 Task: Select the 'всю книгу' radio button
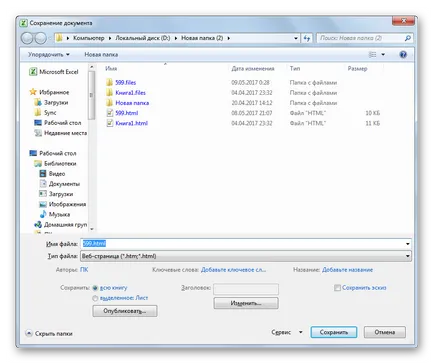95,288
